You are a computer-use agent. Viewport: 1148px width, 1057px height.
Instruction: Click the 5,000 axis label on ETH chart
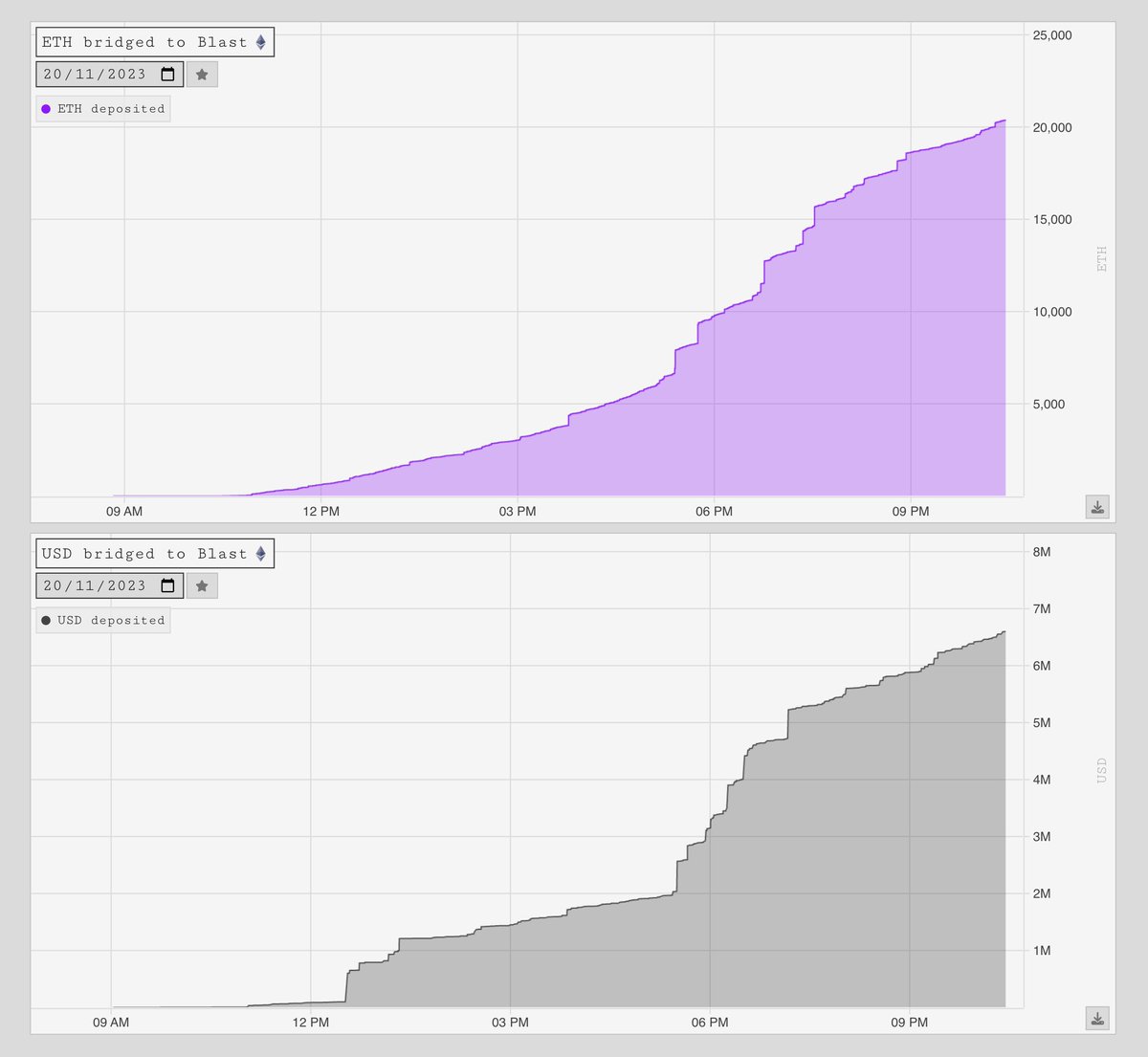[x=1049, y=405]
